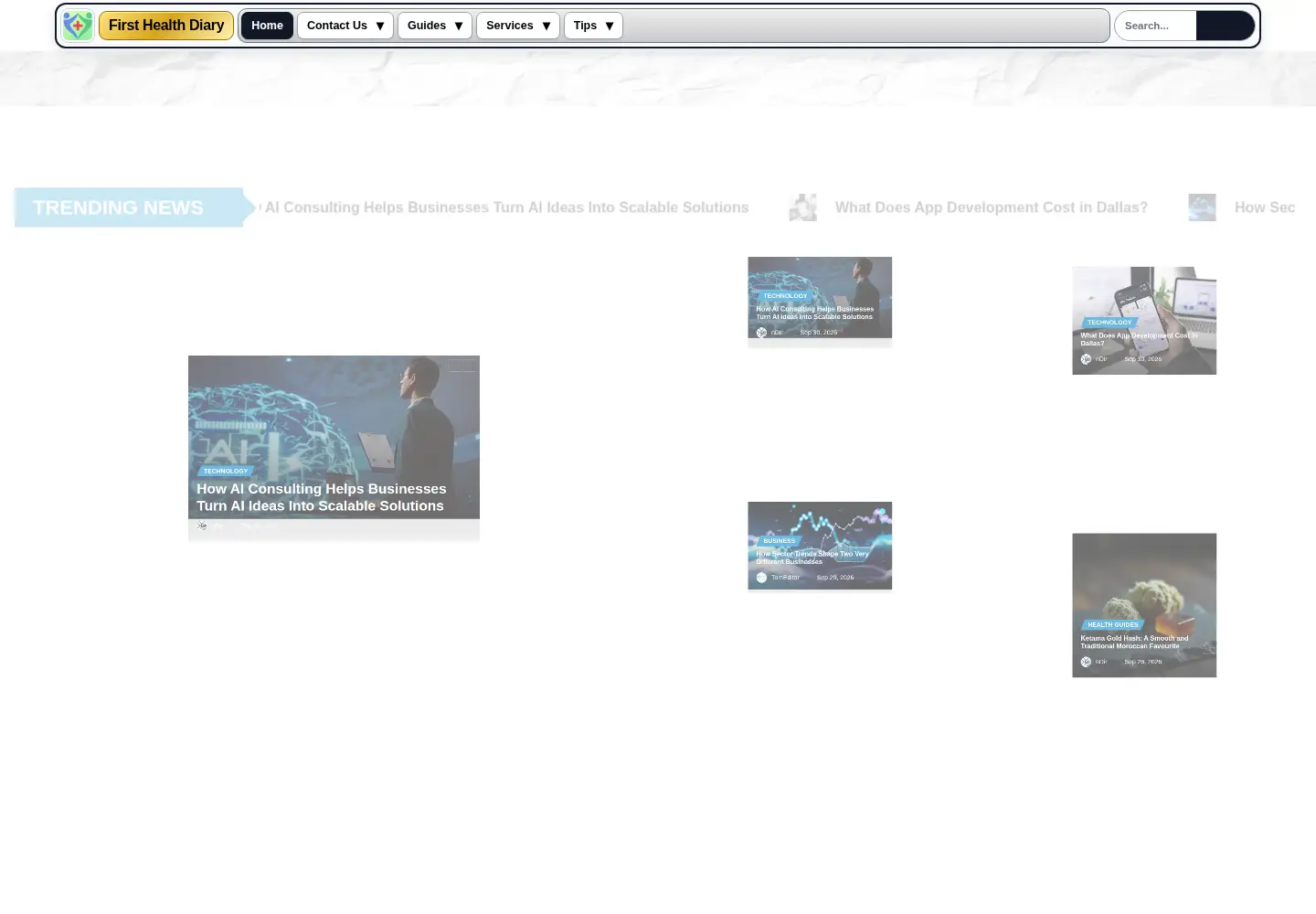
Task: Click 'Sep 28, 2026' date on Ketama Gold Hash card
Action: click(1143, 662)
